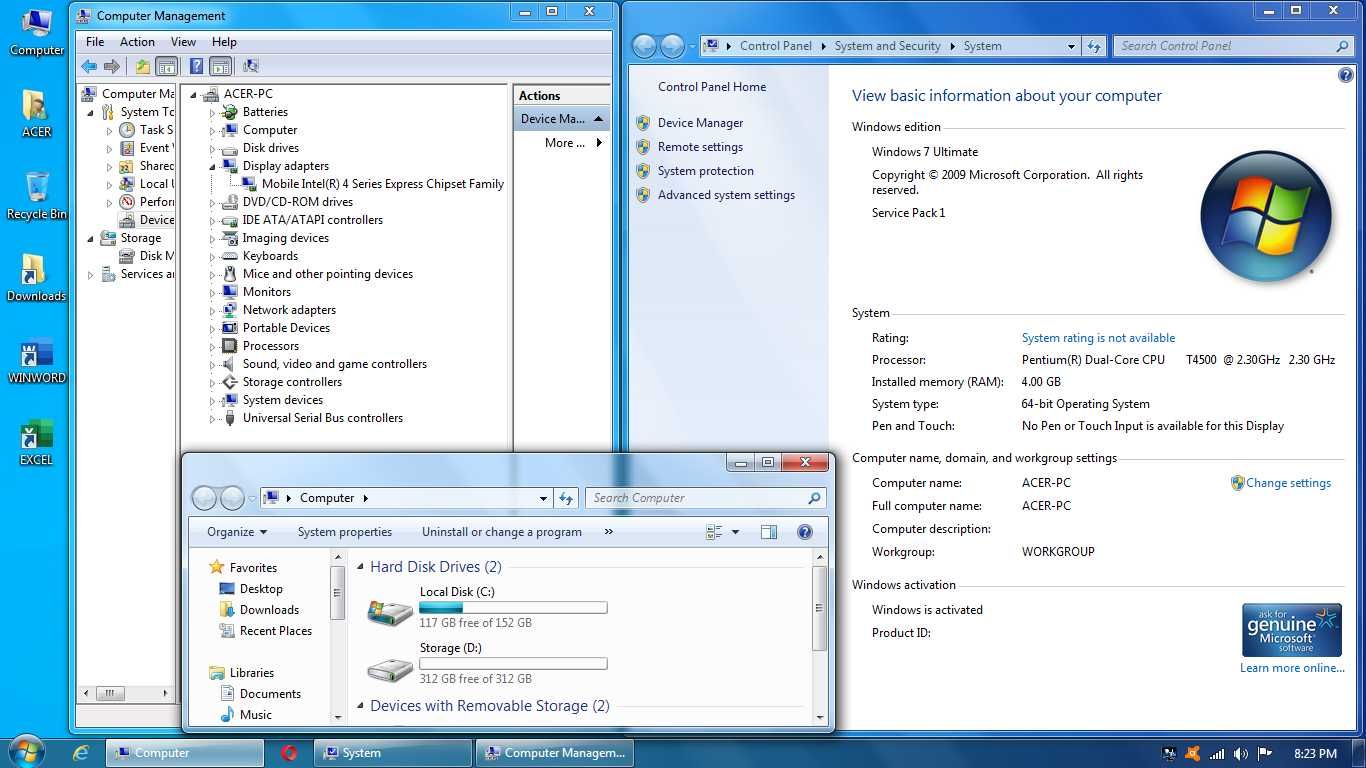Click More Actions in Actions pane
Image resolution: width=1366 pixels, height=768 pixels.
[574, 143]
